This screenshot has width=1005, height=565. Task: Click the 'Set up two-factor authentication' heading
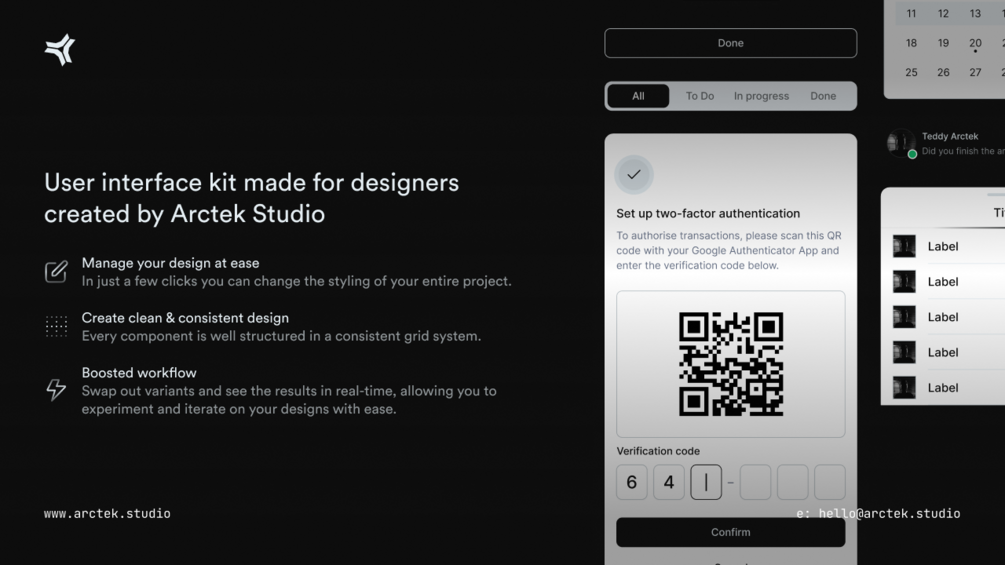coord(708,213)
